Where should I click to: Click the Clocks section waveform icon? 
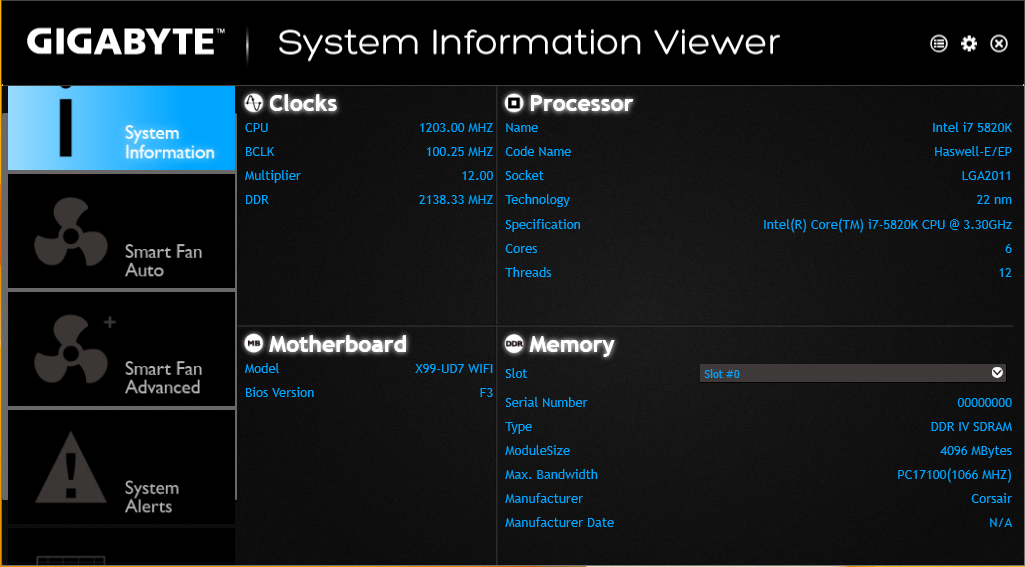pos(254,103)
